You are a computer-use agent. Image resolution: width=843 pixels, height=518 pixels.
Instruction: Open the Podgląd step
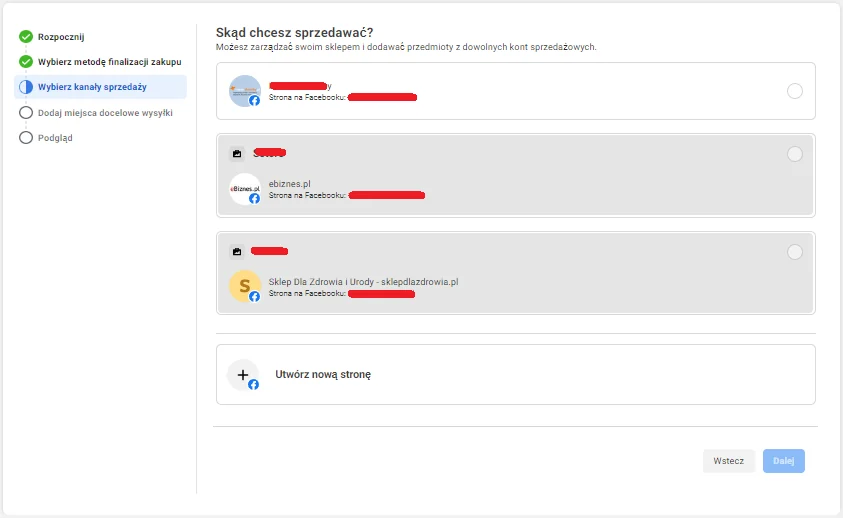[x=55, y=138]
